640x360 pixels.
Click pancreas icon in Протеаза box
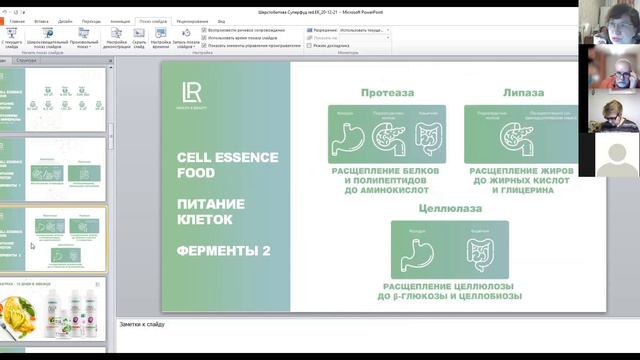389,139
